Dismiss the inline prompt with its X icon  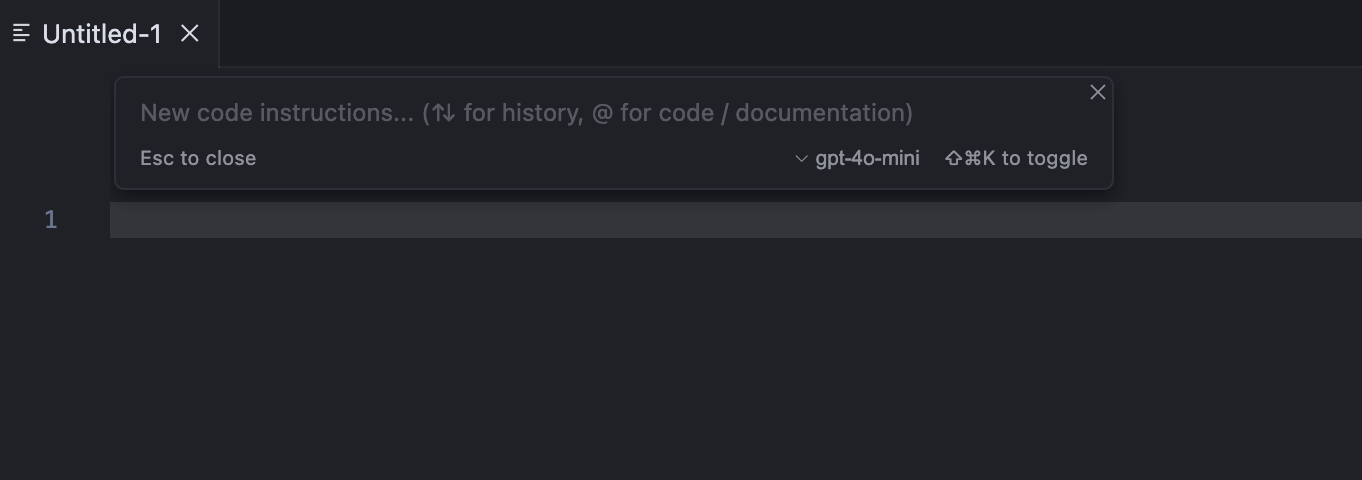tap(1097, 92)
